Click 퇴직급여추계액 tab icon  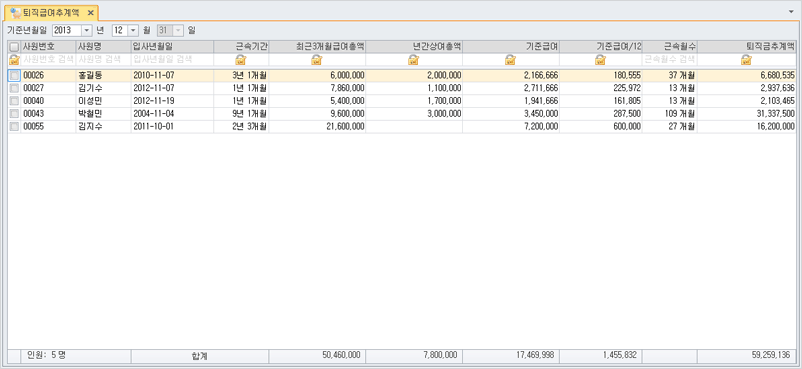tap(16, 12)
